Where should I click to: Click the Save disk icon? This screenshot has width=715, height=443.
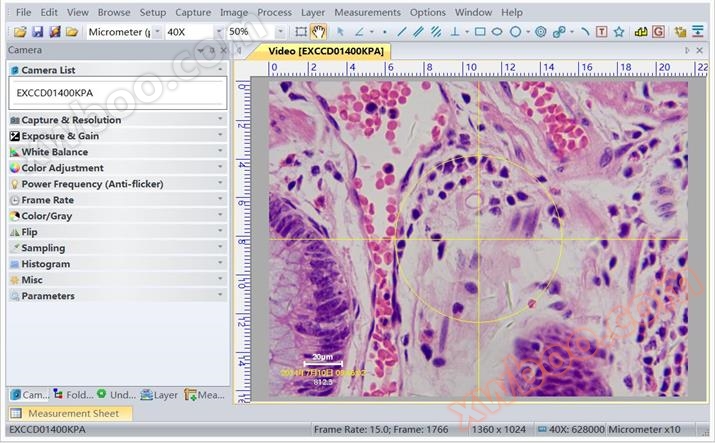click(37, 32)
